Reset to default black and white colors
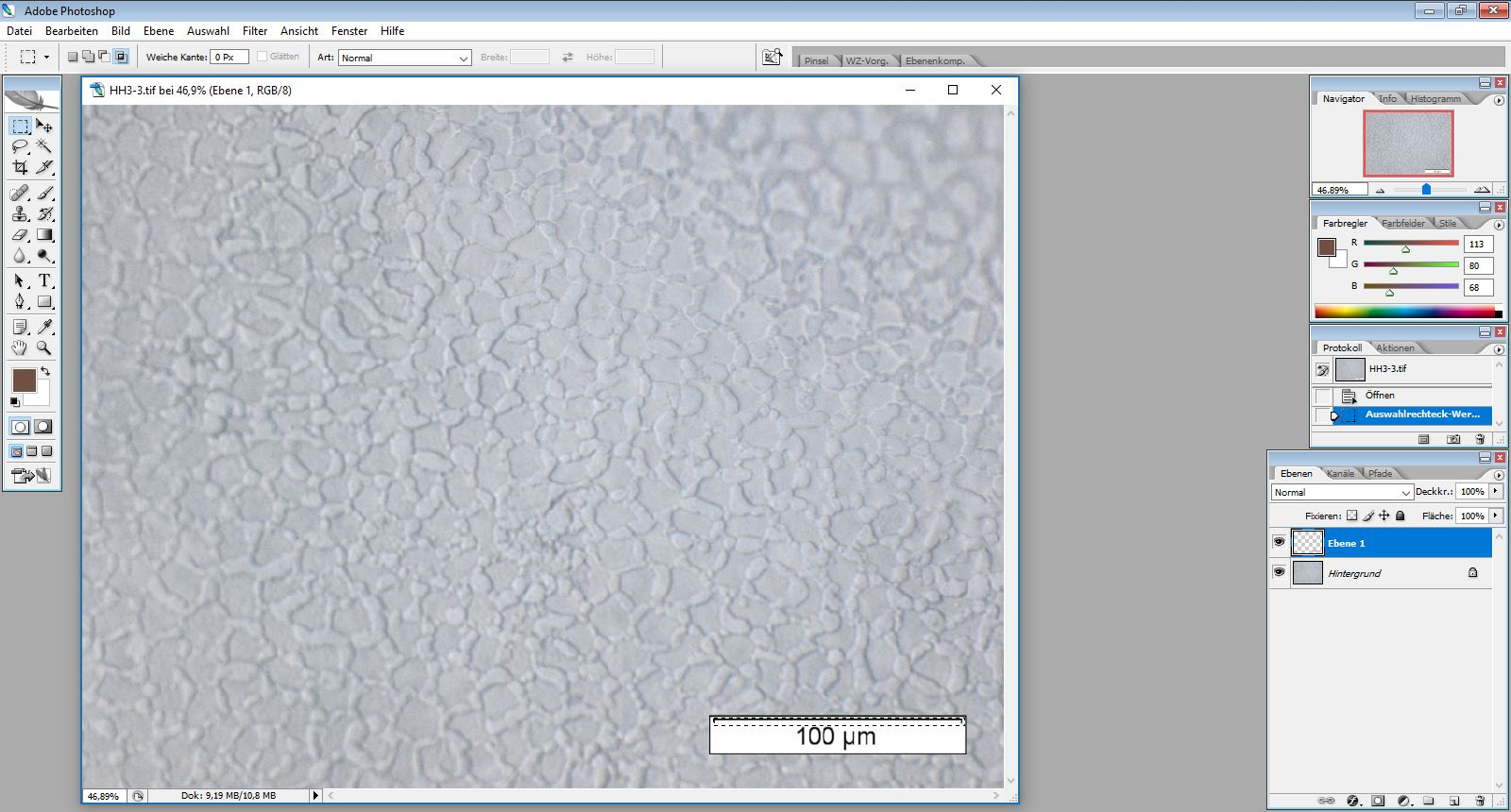Image resolution: width=1511 pixels, height=812 pixels. coord(14,402)
